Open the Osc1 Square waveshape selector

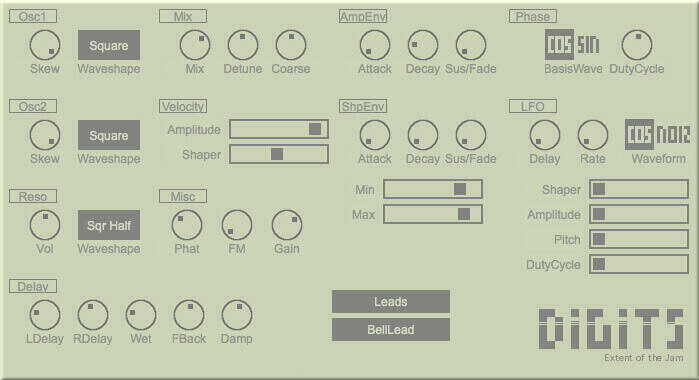pyautogui.click(x=109, y=45)
